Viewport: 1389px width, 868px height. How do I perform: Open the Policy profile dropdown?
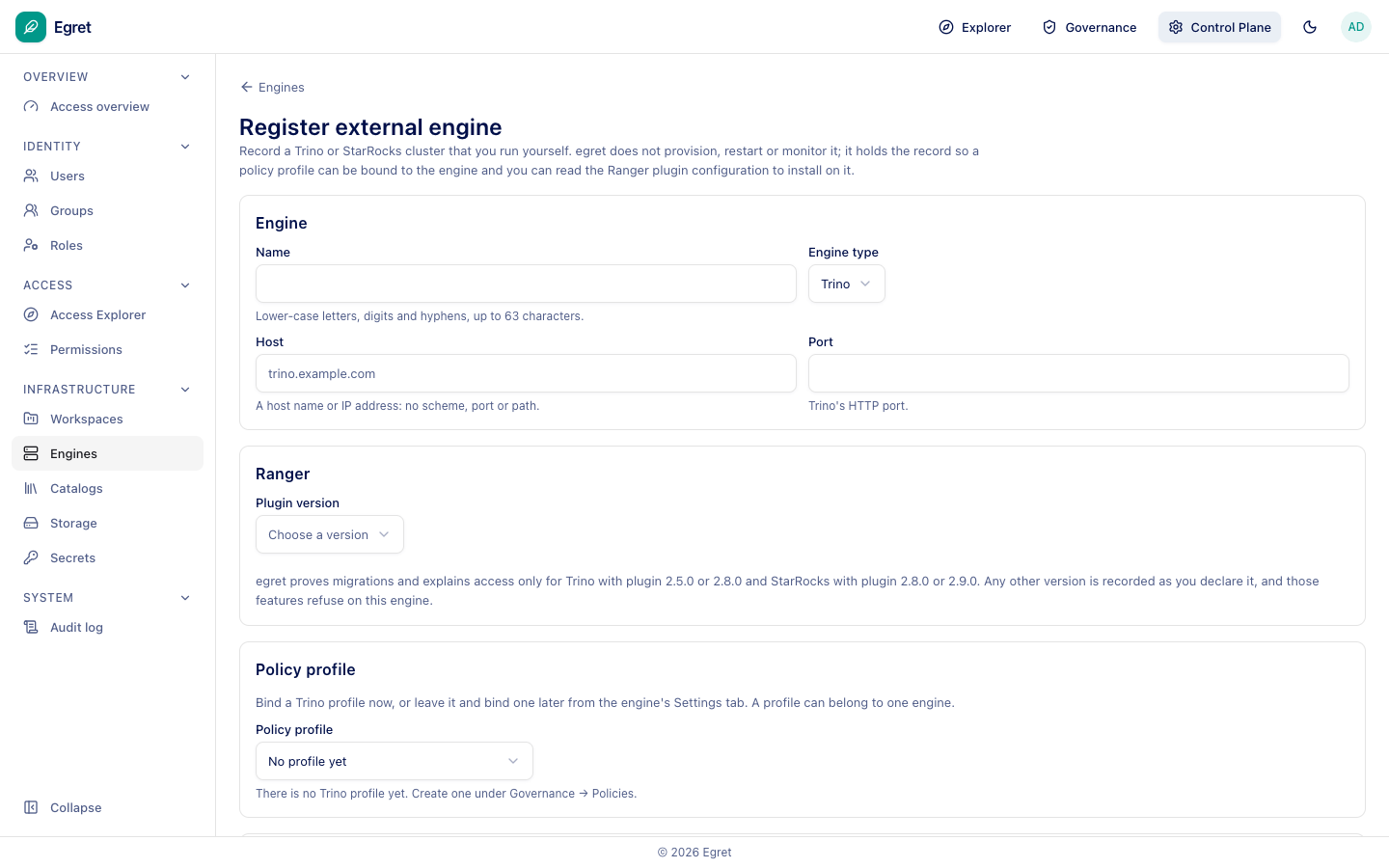(x=395, y=762)
